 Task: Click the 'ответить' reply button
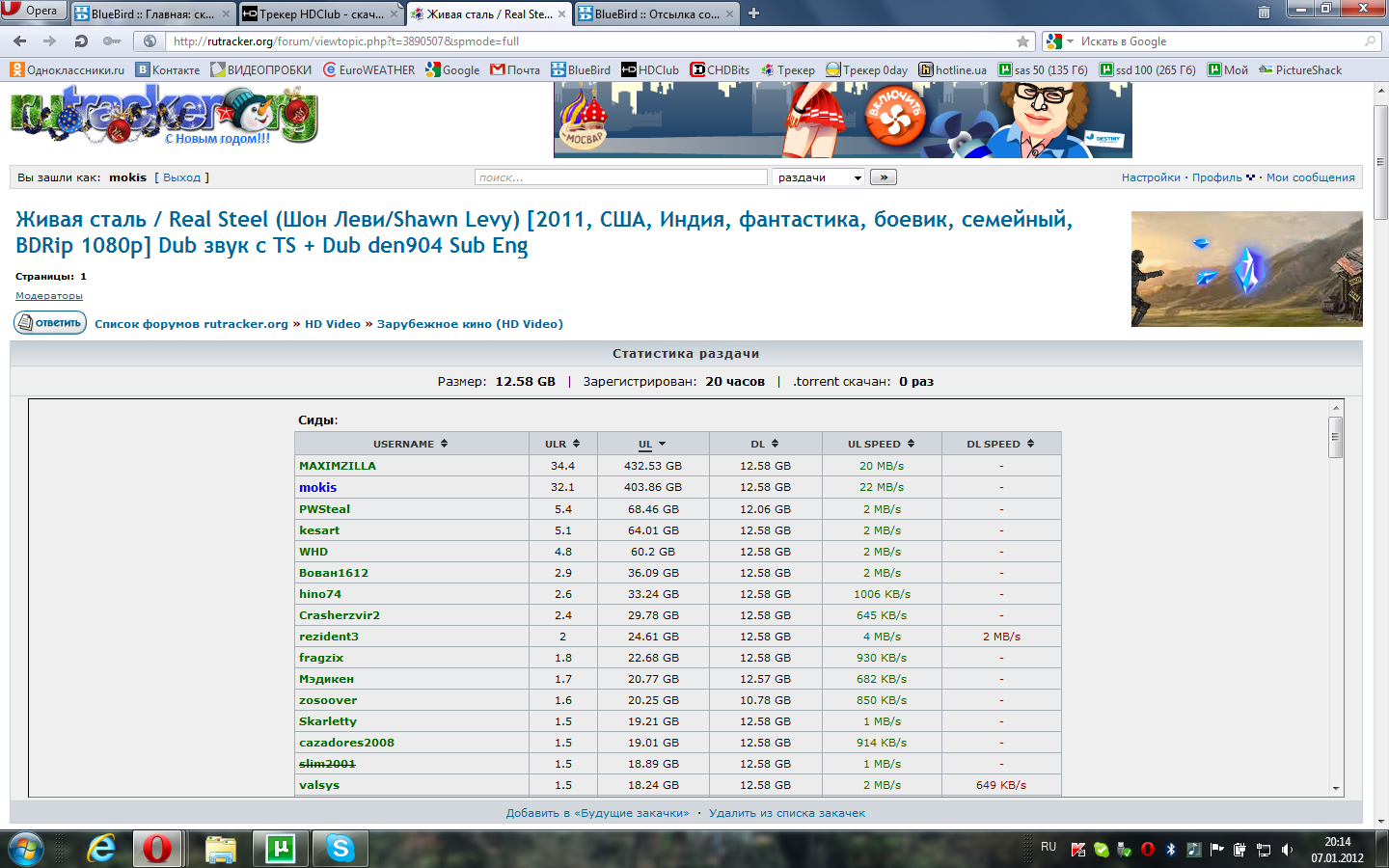[50, 323]
